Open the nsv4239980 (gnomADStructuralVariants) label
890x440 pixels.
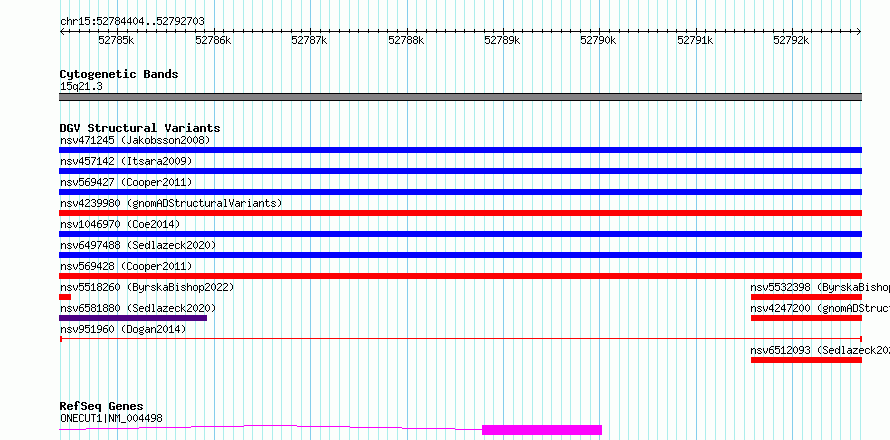point(171,203)
